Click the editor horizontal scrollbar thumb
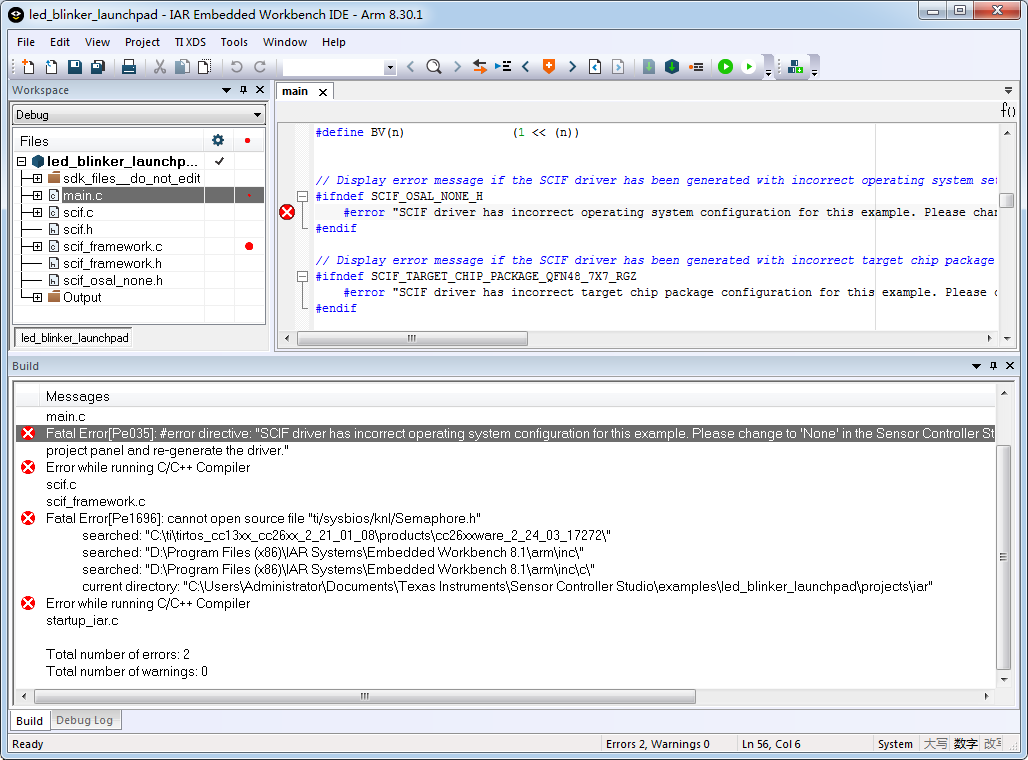 click(412, 338)
